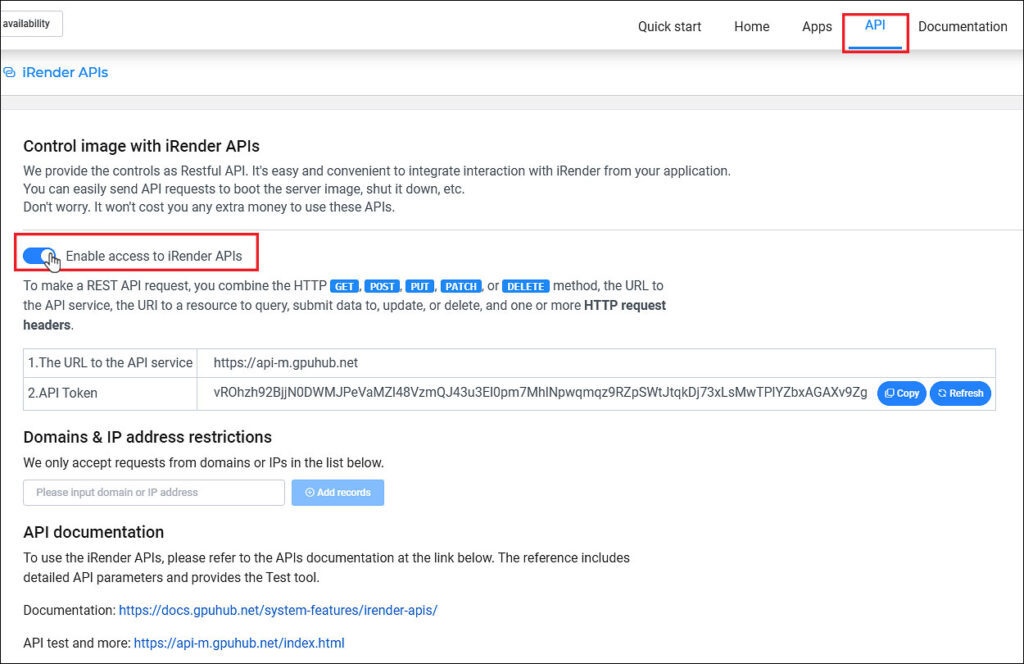1024x664 pixels.
Task: Click the 'HTTP request headers' bold text
Action: coord(344,315)
